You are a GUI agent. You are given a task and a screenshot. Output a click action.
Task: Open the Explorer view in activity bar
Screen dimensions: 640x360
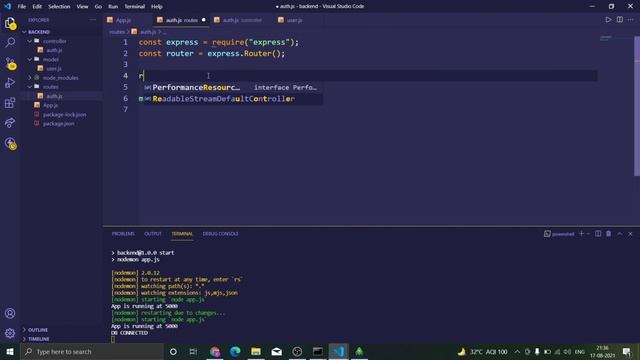pos(10,23)
